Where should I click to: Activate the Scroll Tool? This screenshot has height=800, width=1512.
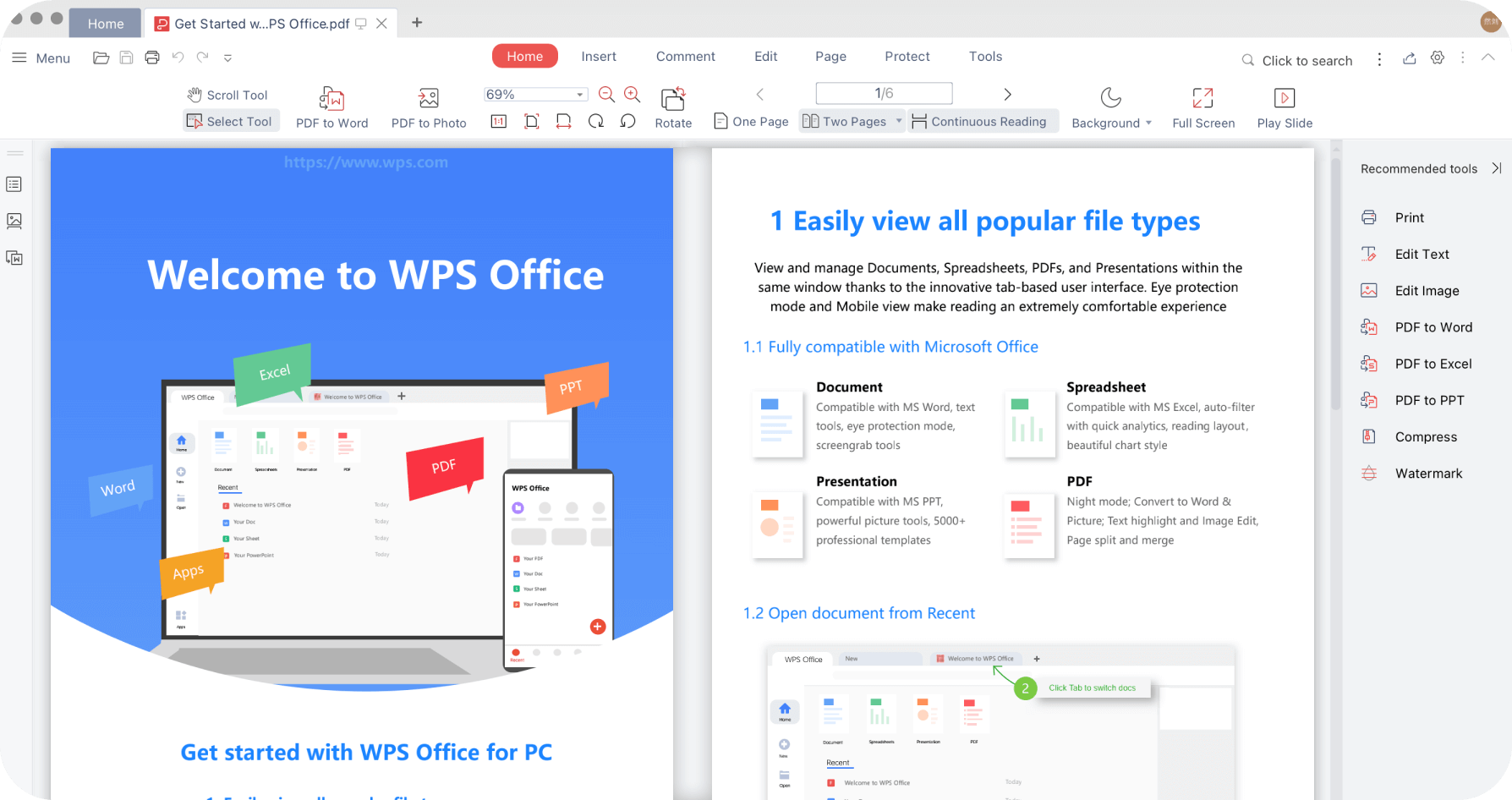[227, 95]
